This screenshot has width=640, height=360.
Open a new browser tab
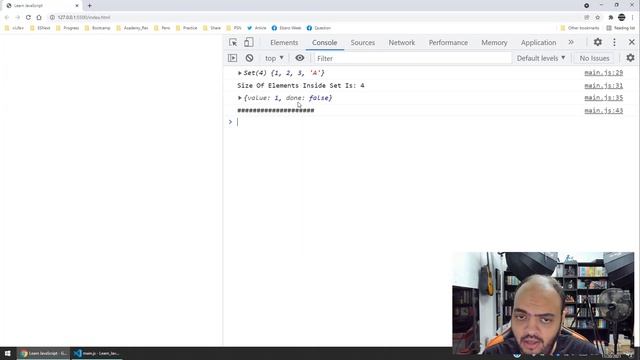(89, 6)
